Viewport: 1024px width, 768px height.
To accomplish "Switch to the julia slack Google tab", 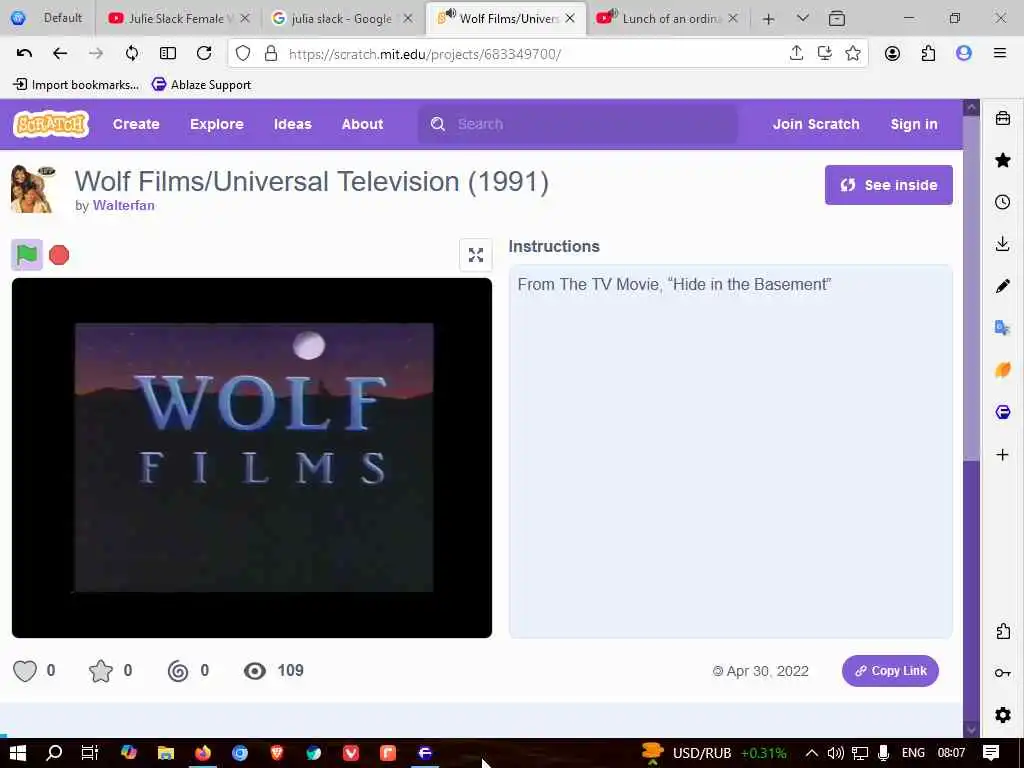I will [x=342, y=18].
